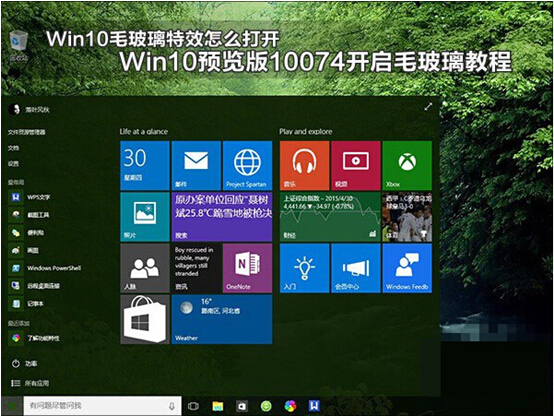Open the Music (音乐) headphones tile

click(305, 165)
